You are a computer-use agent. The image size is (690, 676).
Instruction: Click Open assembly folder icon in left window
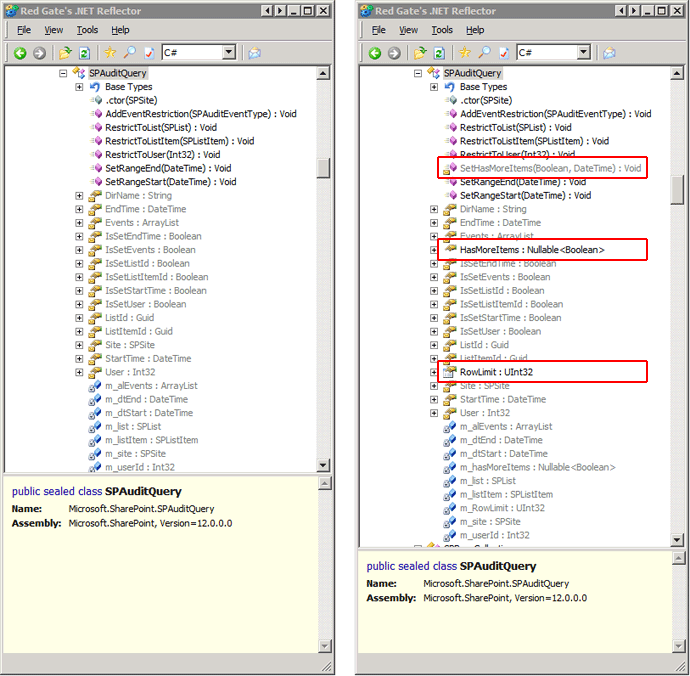click(65, 53)
